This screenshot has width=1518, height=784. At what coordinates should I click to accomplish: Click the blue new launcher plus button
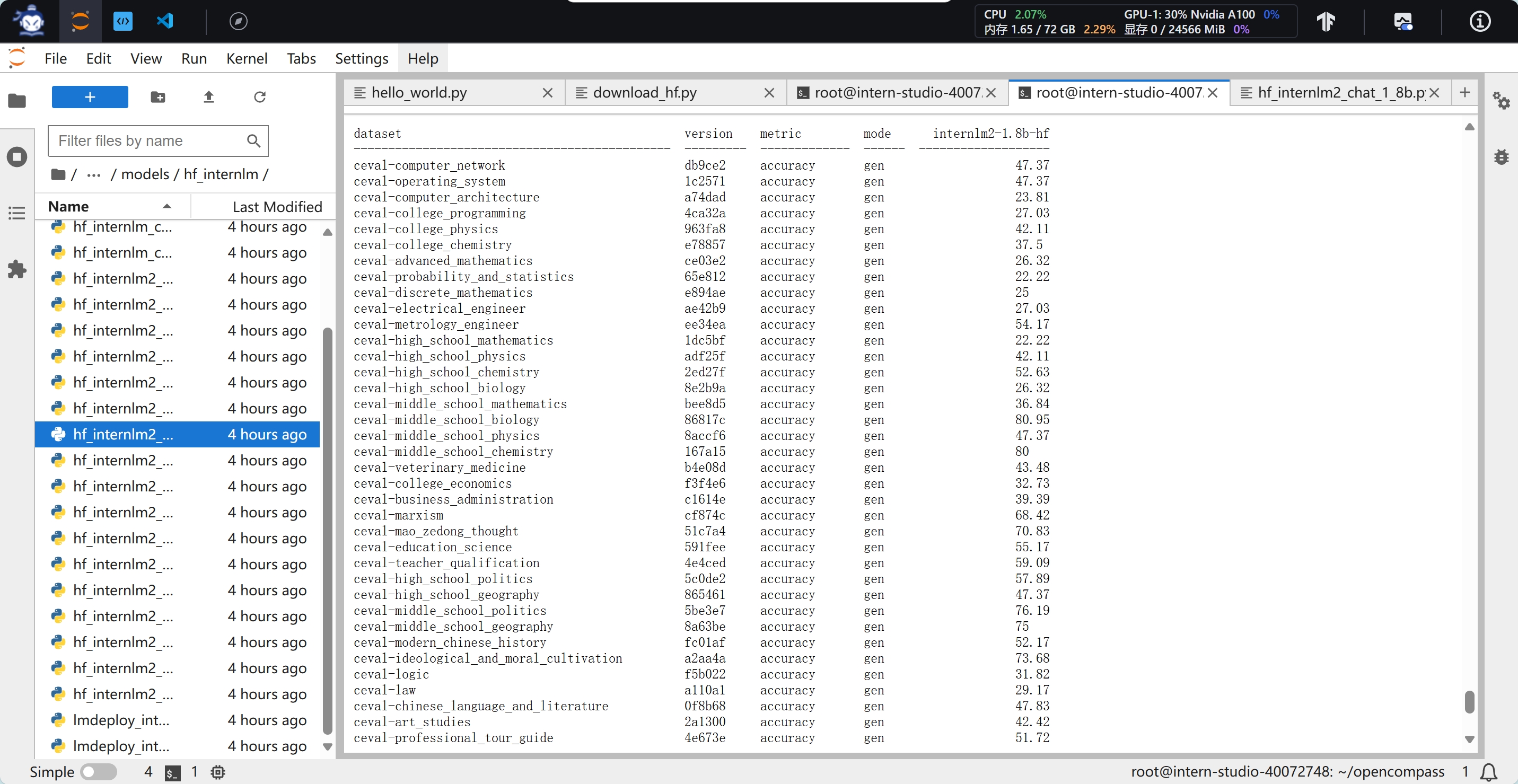tap(90, 97)
